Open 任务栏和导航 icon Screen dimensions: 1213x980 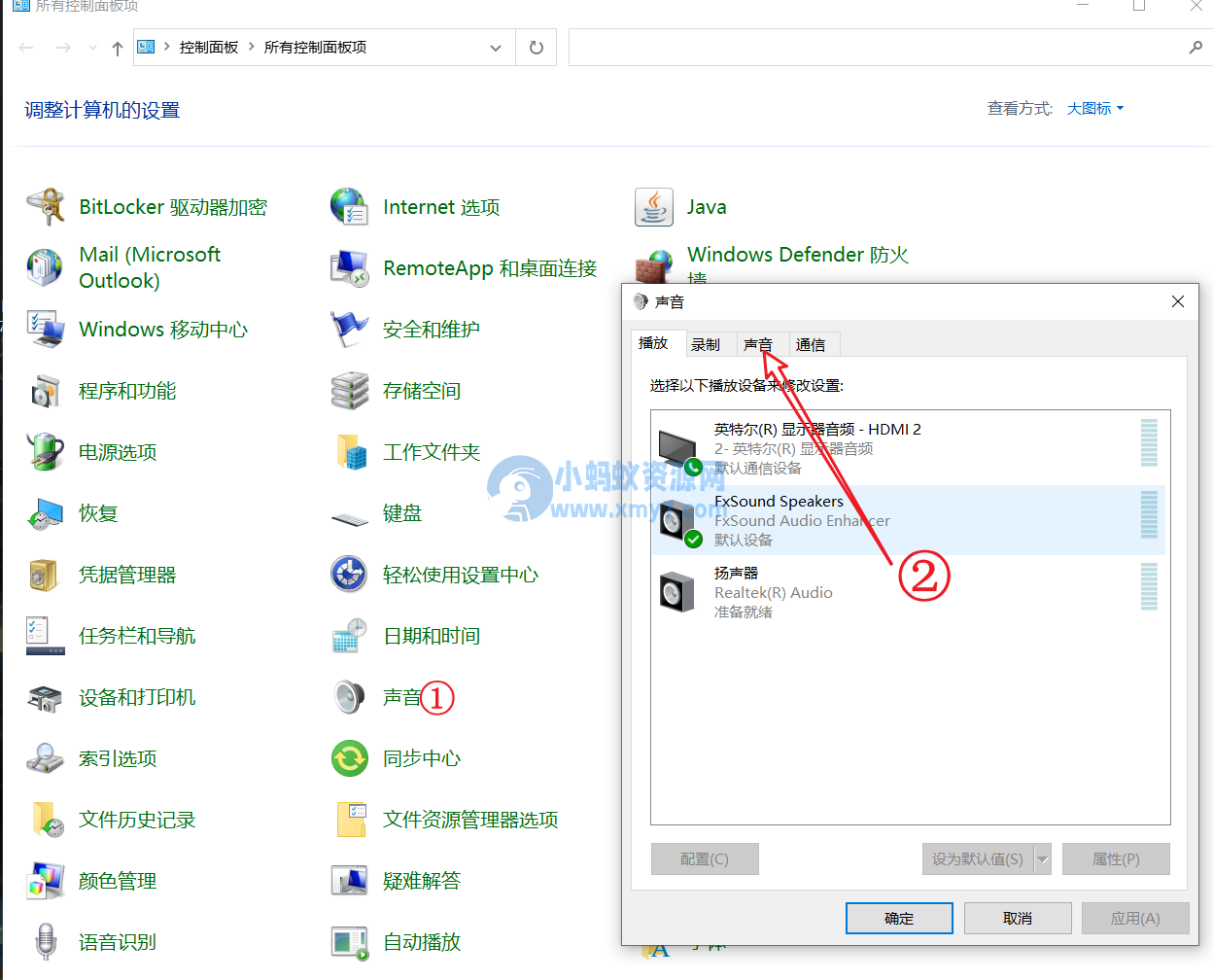(x=46, y=636)
